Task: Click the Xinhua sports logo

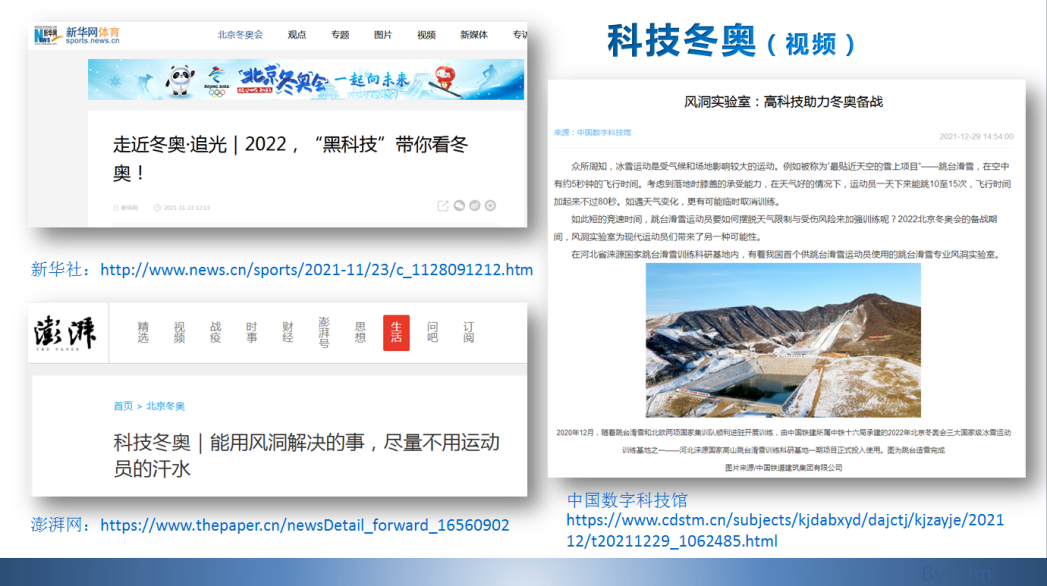Action: pyautogui.click(x=77, y=35)
